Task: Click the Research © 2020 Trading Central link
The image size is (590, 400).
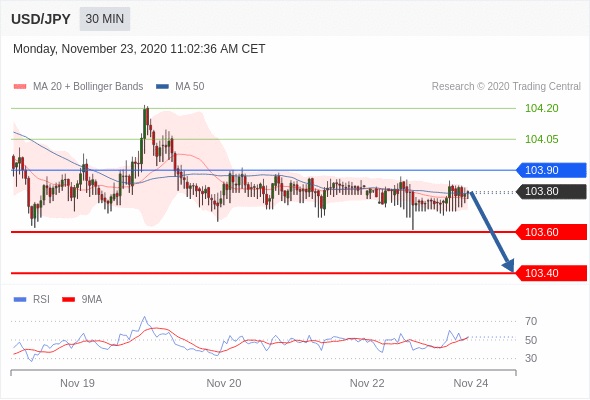Action: point(506,87)
